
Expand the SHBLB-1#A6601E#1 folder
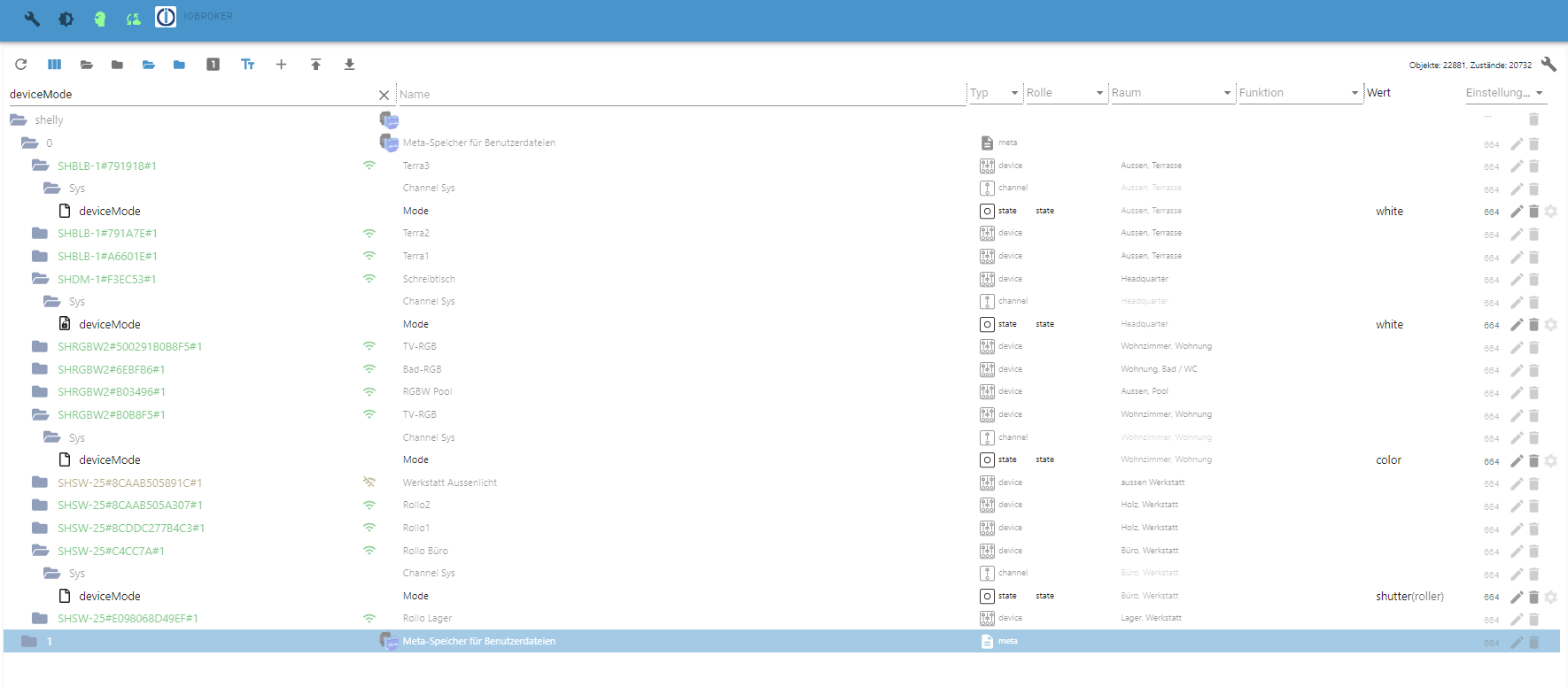coord(40,256)
